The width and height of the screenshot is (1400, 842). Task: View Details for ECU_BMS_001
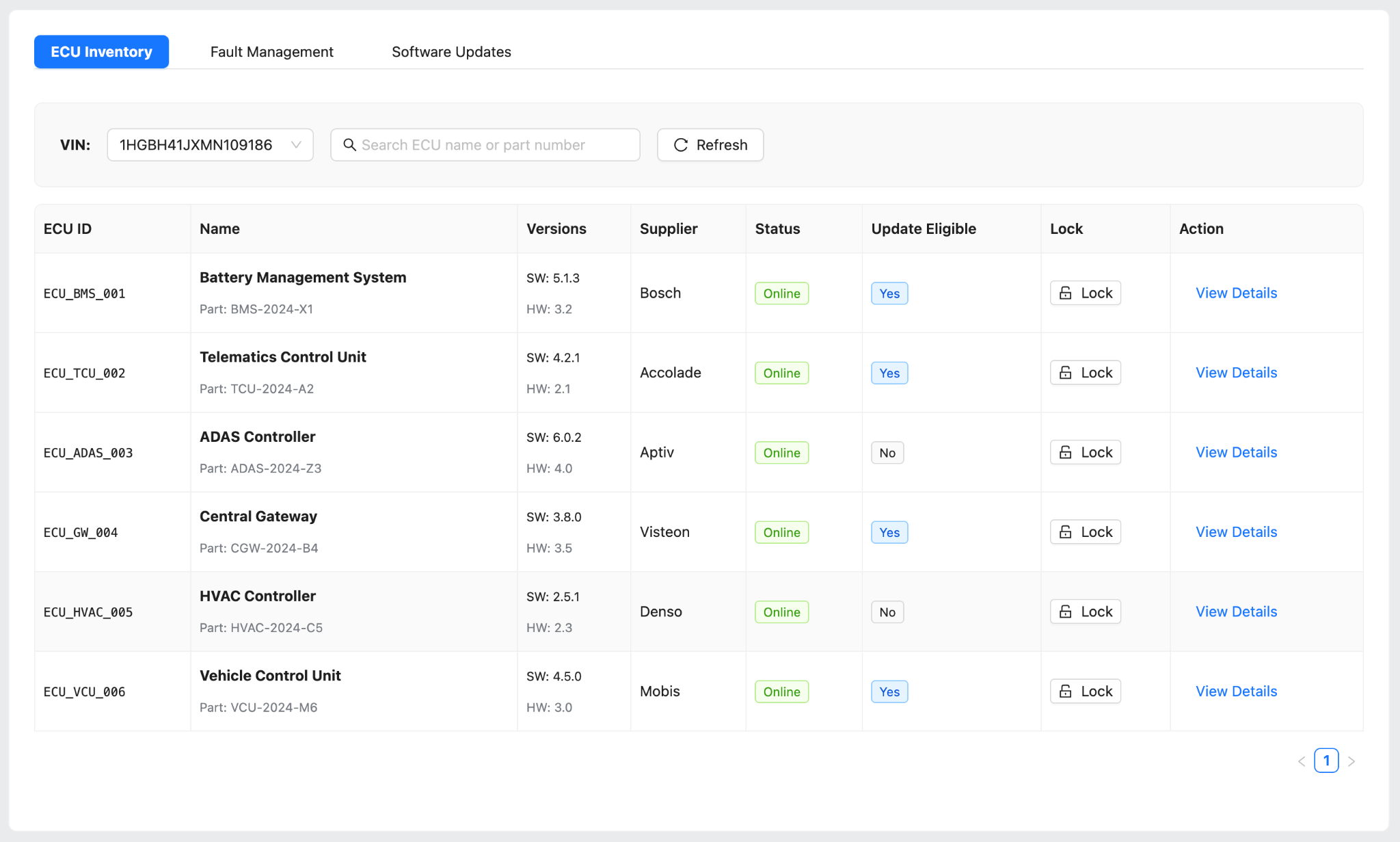(x=1236, y=293)
